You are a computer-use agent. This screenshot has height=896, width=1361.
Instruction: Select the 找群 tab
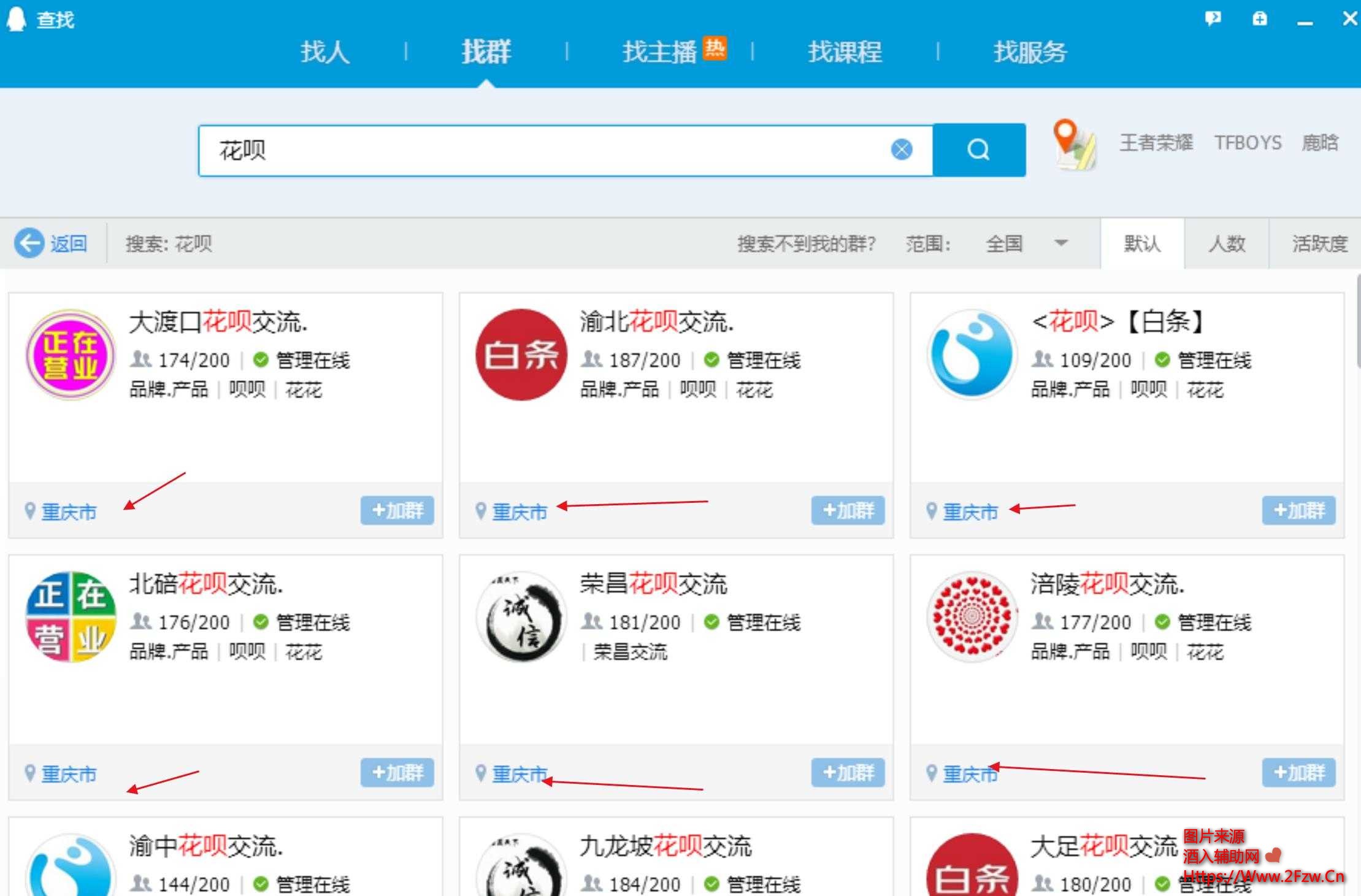(x=486, y=52)
